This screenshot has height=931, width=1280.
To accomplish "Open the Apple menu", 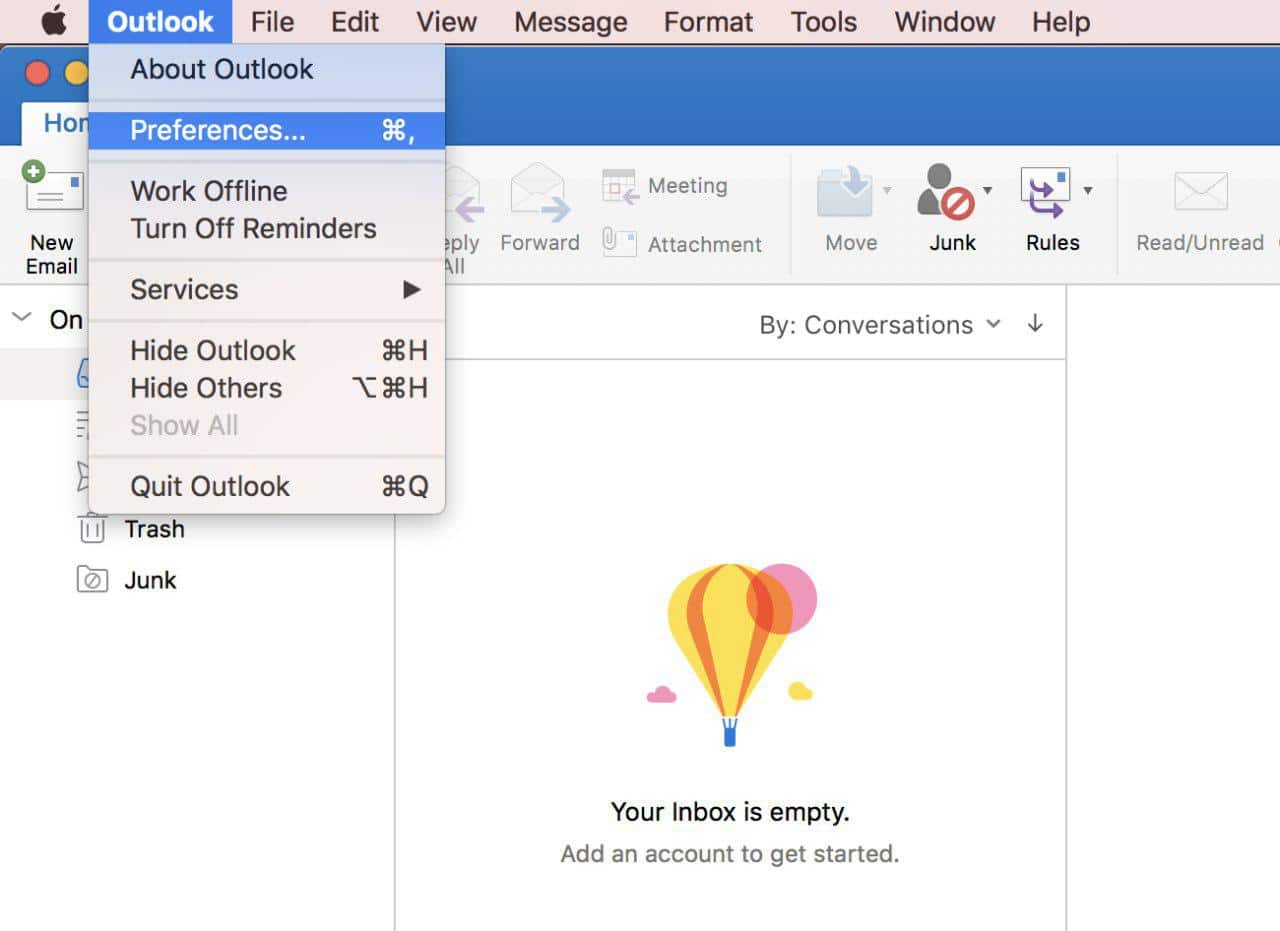I will pos(54,21).
